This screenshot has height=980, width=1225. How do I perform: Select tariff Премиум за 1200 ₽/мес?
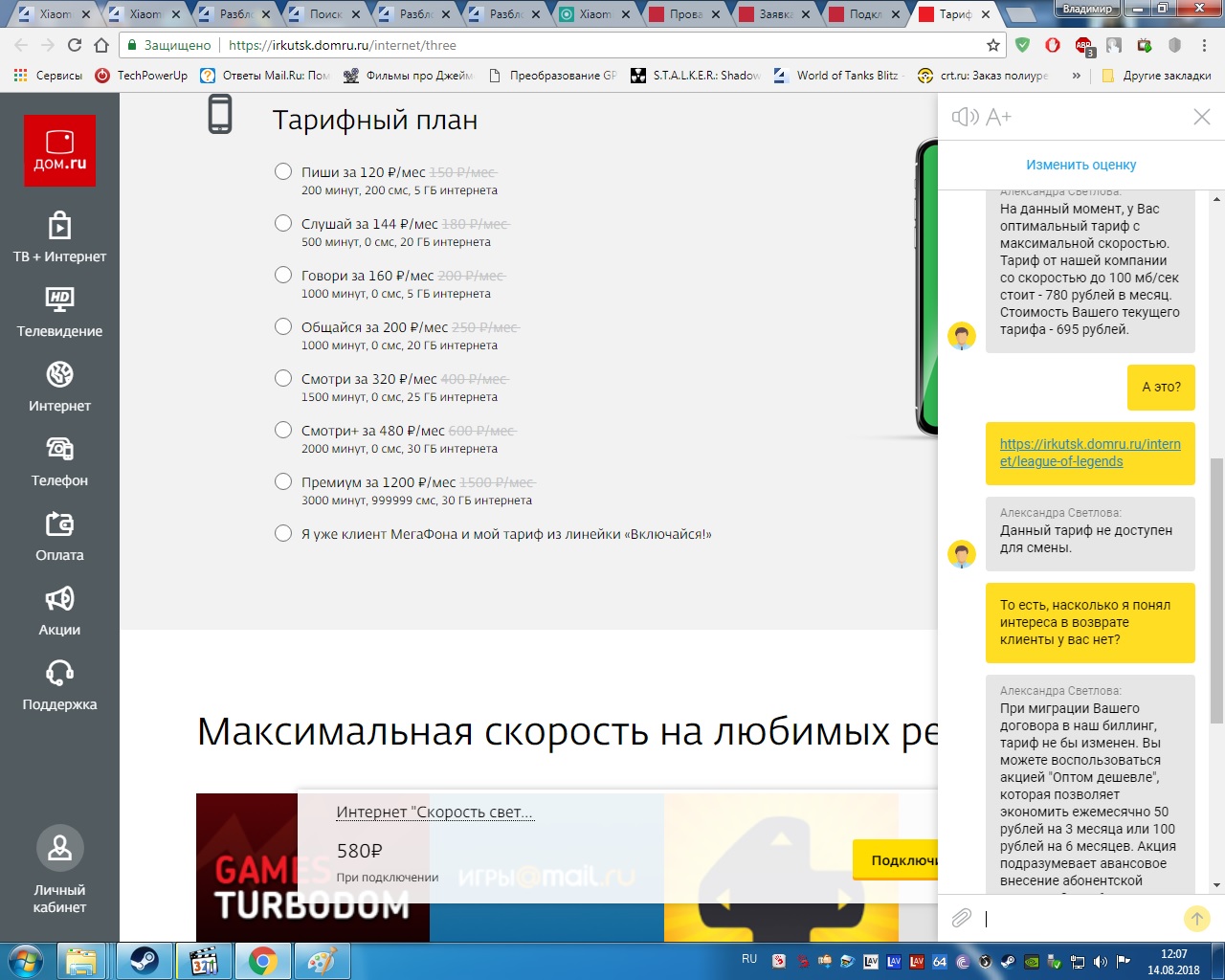(283, 481)
